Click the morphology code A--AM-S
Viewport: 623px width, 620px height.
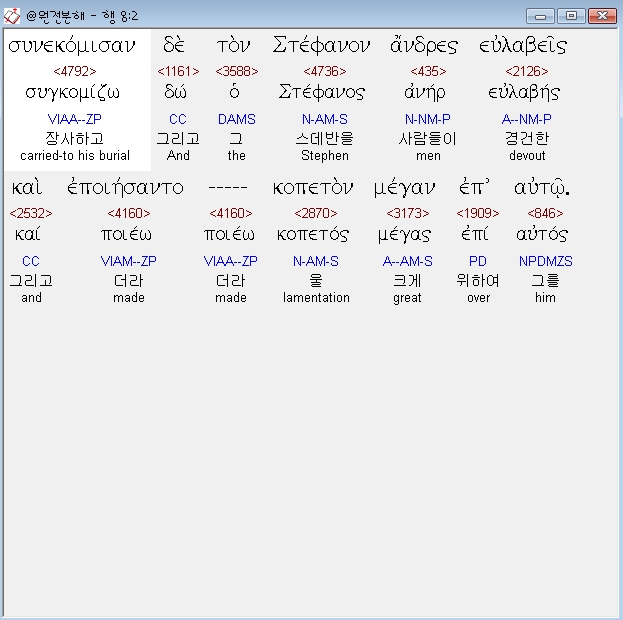(x=408, y=261)
